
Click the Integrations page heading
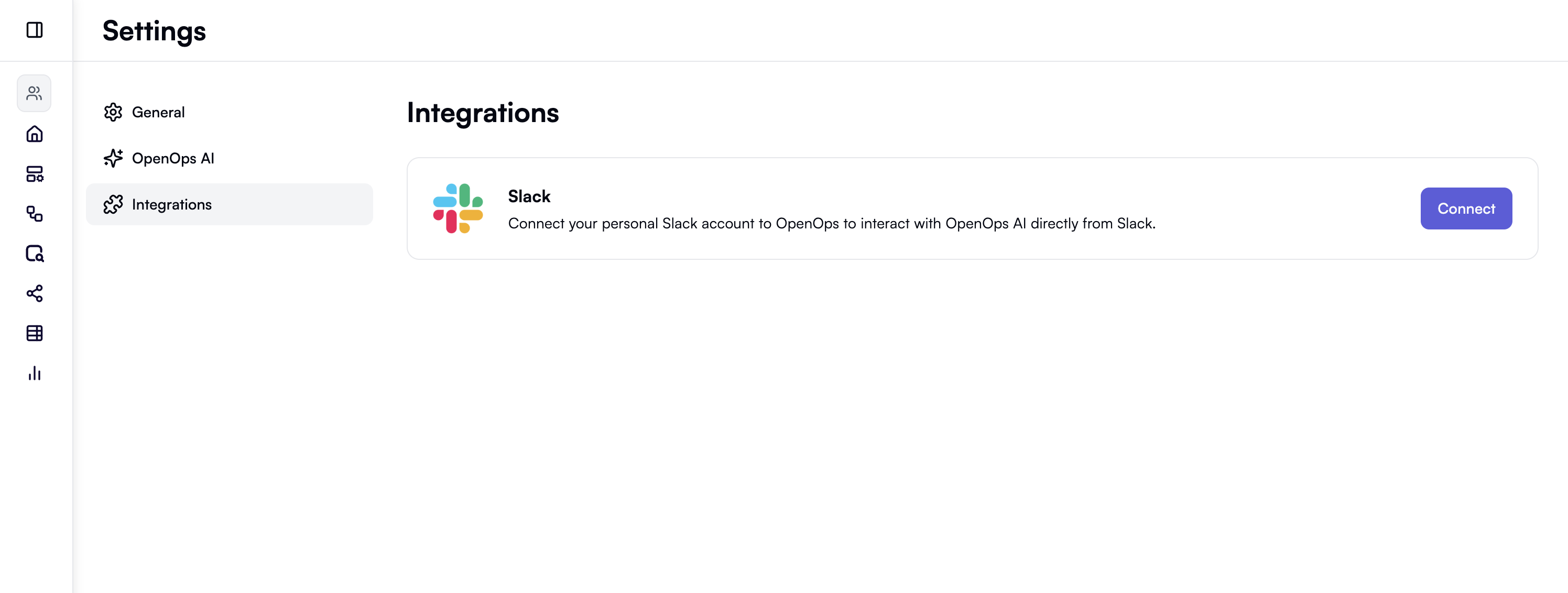[x=483, y=113]
